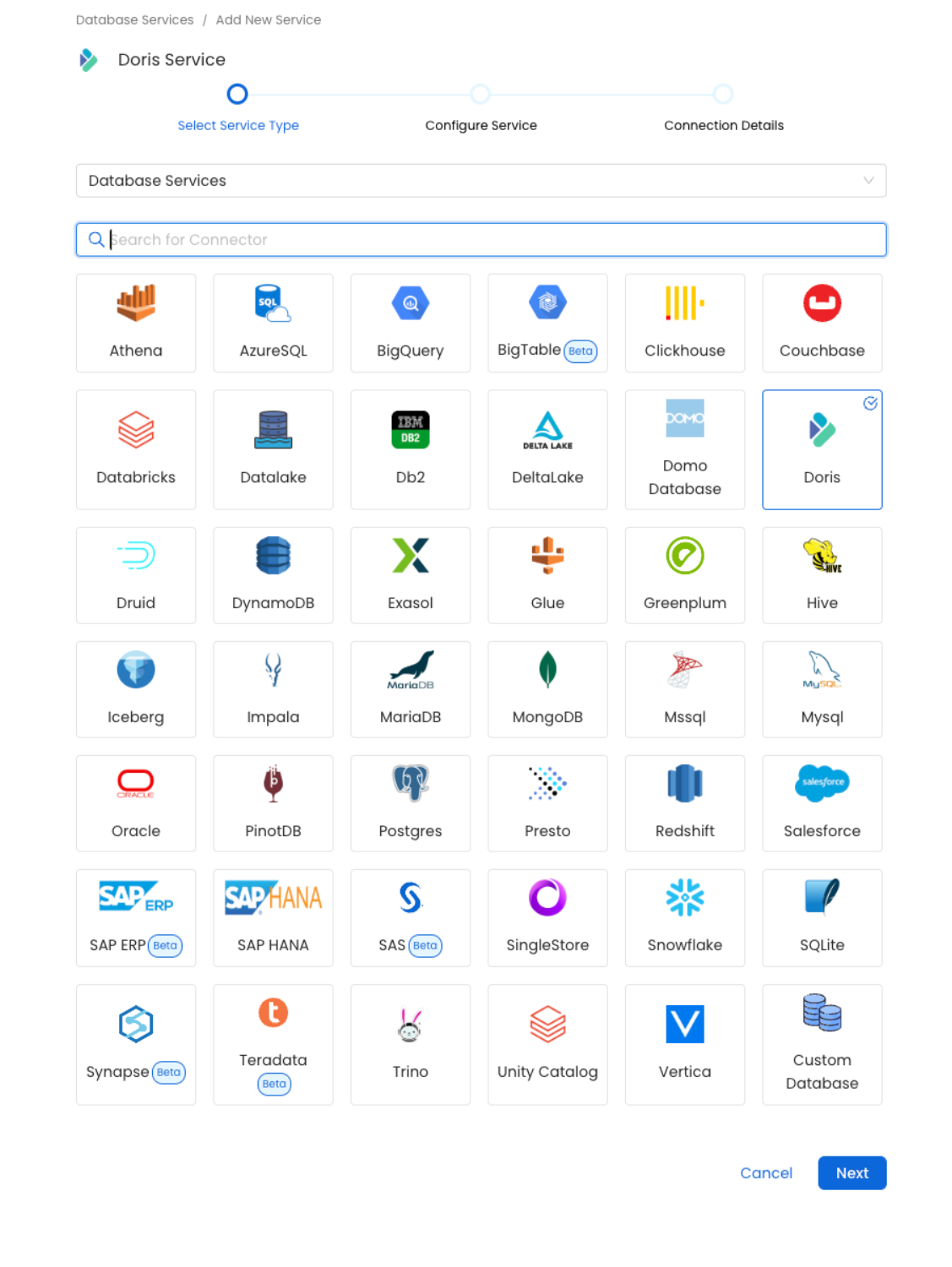Choose the Databricks connector icon

tap(136, 430)
